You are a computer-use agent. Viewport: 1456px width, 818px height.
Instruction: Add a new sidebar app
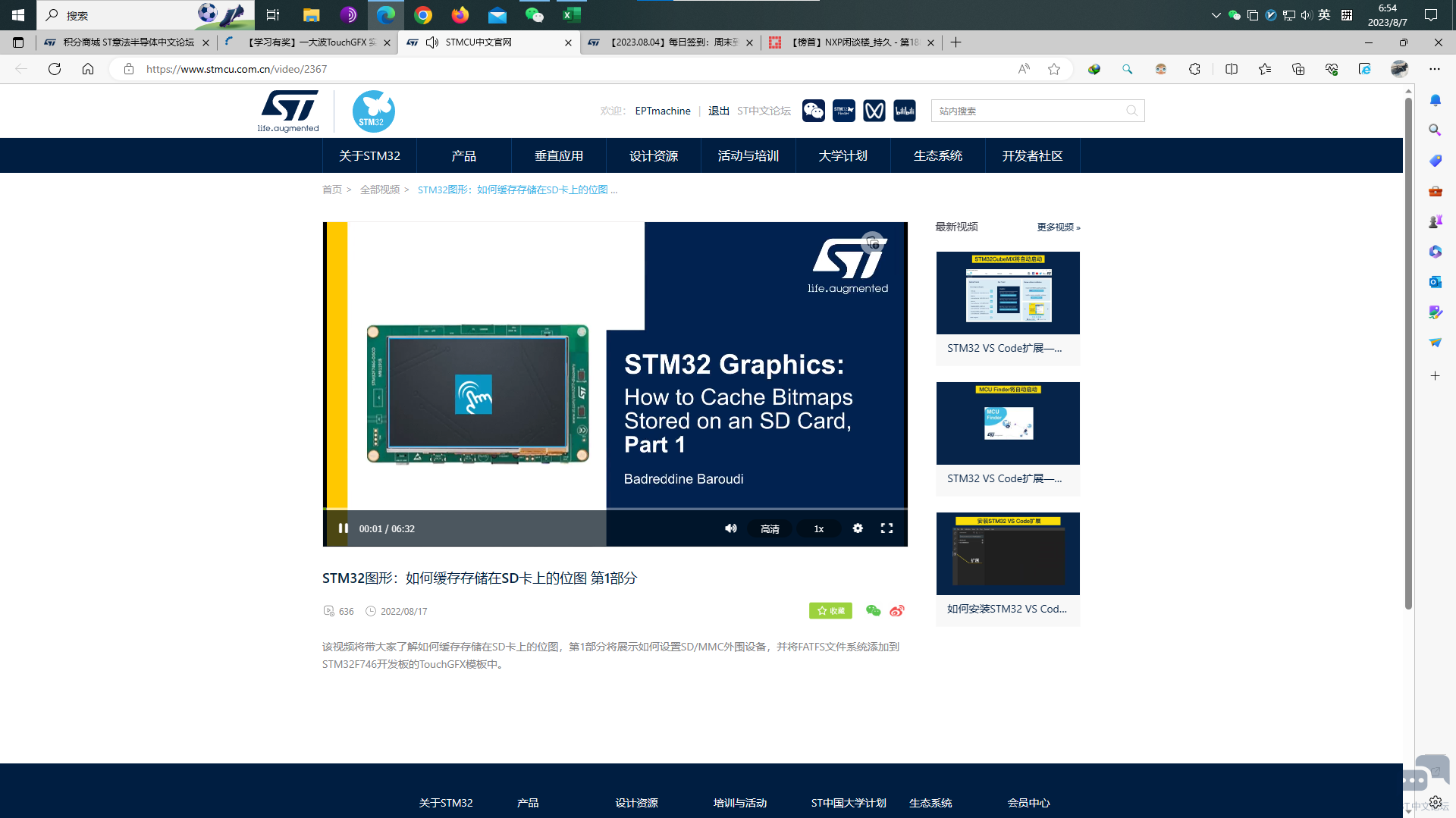[x=1436, y=376]
